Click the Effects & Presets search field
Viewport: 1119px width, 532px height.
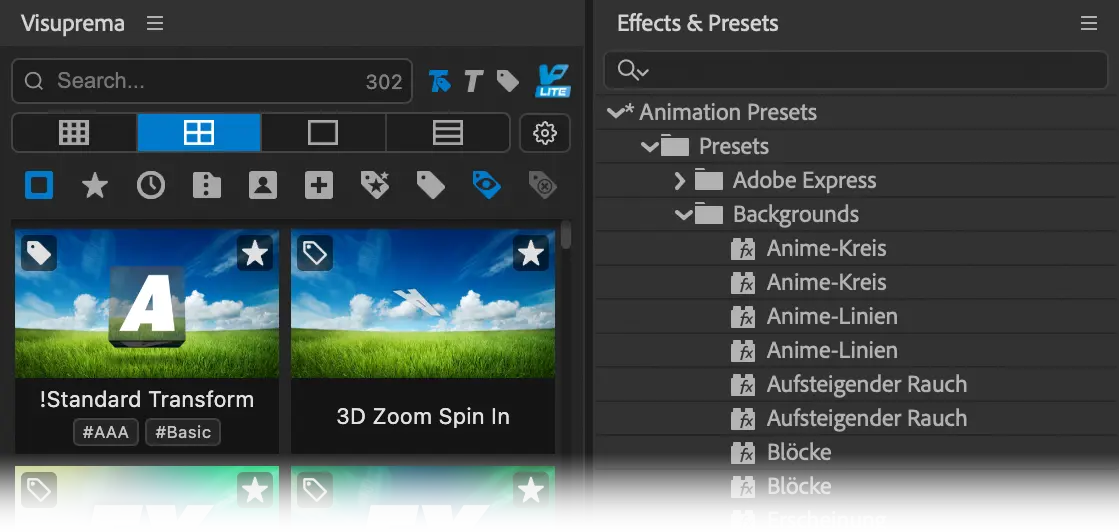point(856,70)
